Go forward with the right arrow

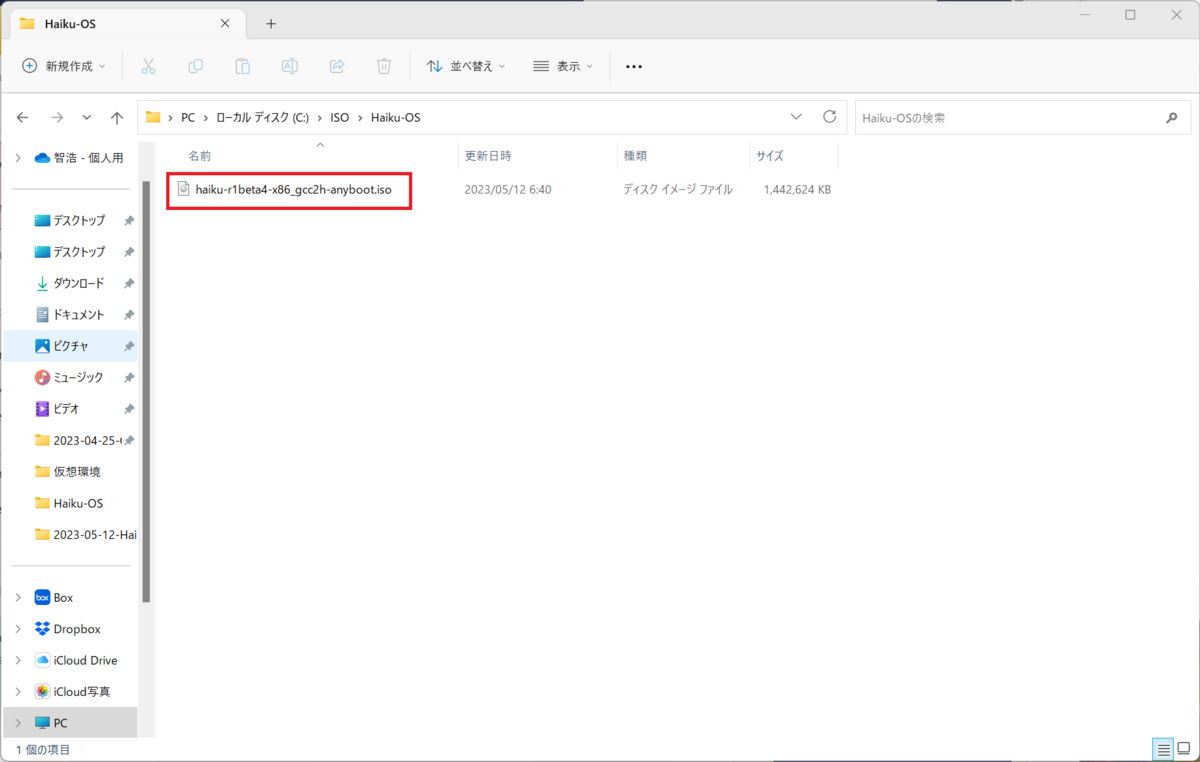57,117
